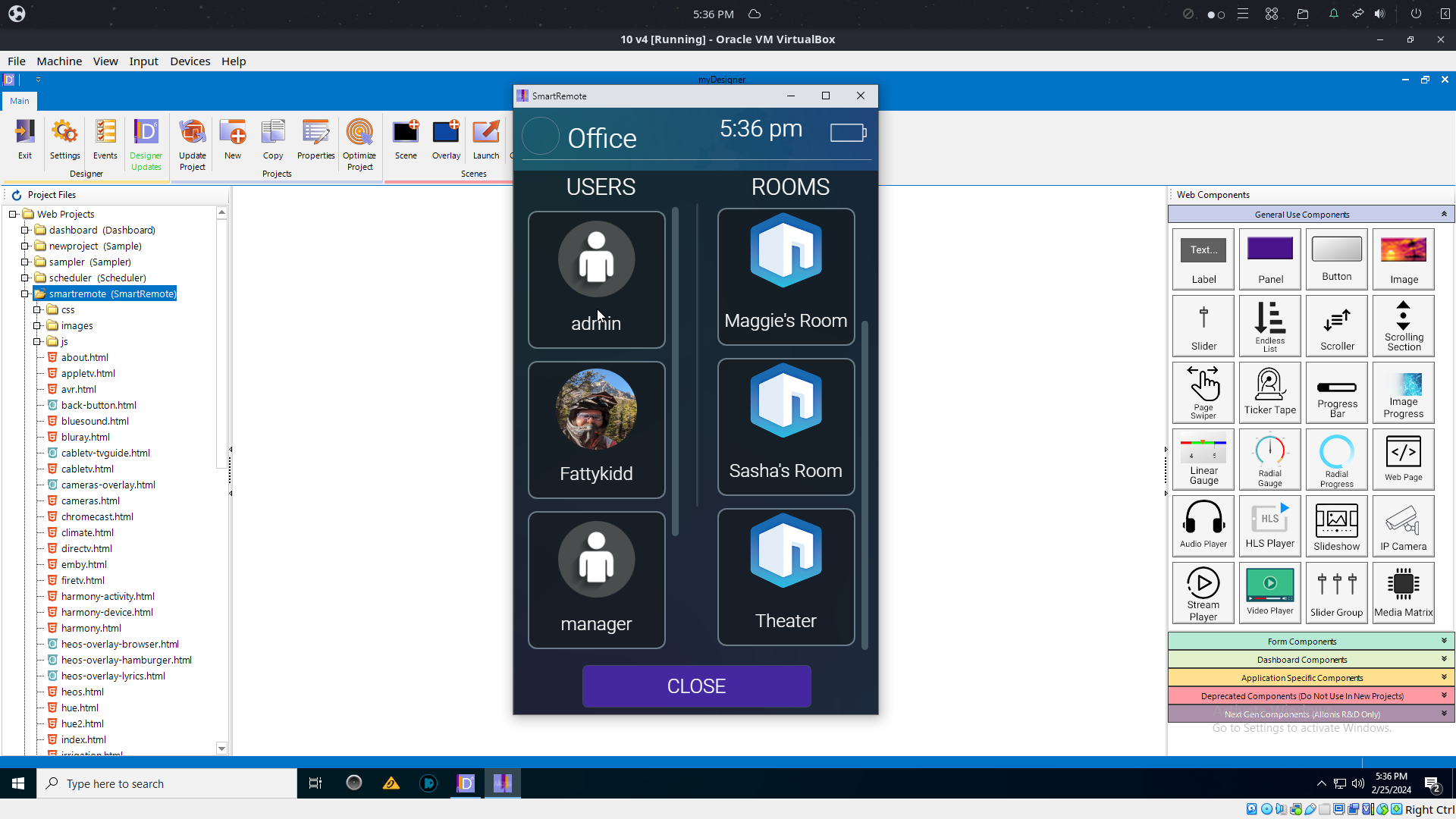Open the Input menu

click(143, 61)
